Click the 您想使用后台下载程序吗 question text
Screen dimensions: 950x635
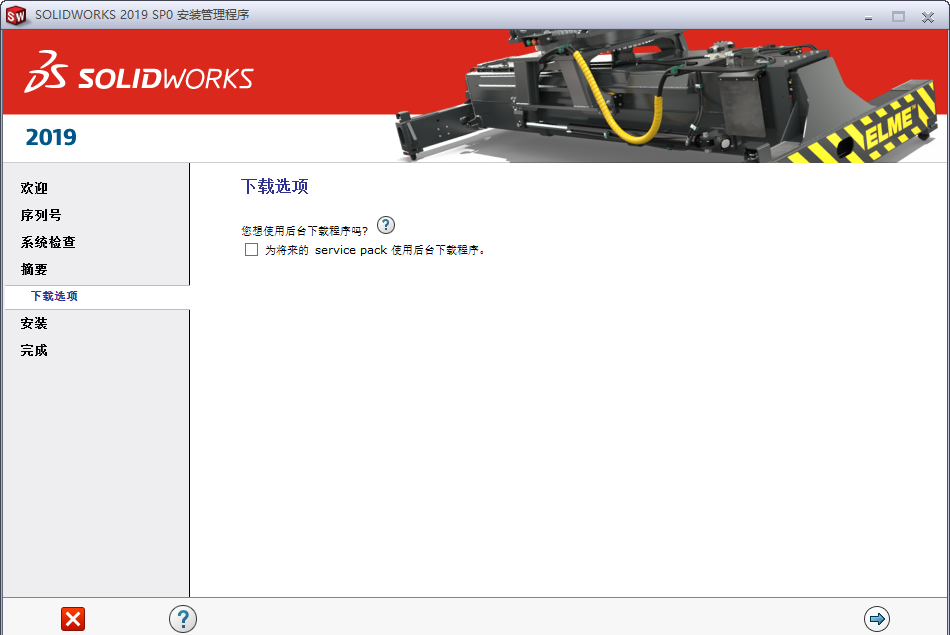(304, 231)
